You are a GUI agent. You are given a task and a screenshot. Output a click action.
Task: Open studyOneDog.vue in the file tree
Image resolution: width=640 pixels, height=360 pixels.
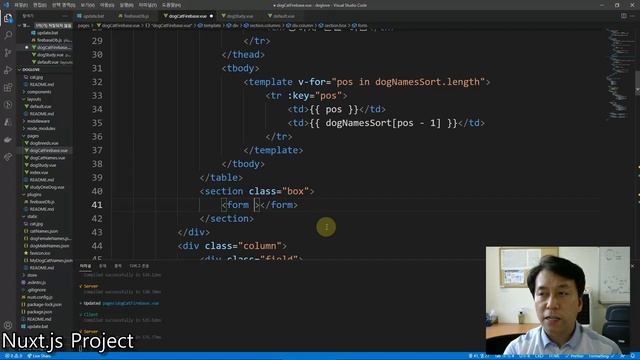click(x=47, y=187)
